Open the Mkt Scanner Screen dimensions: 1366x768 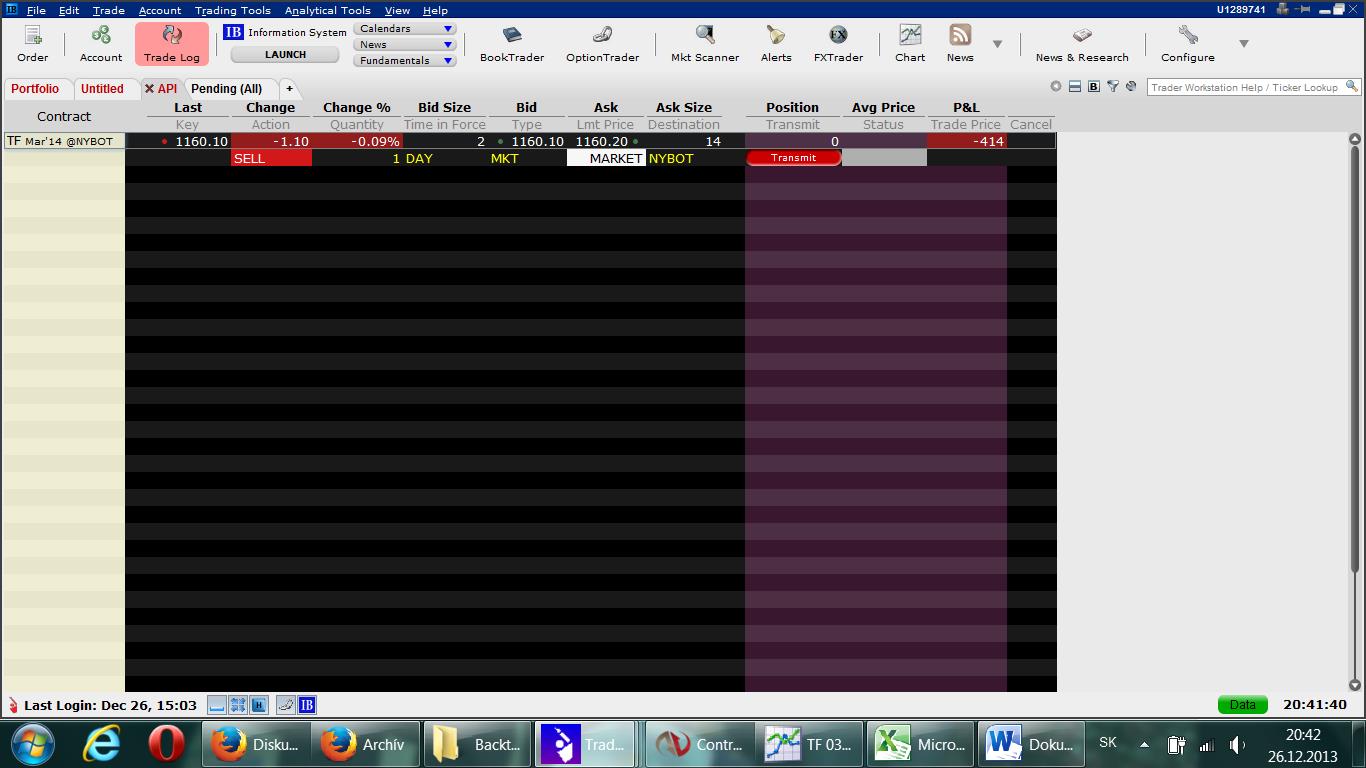(705, 44)
